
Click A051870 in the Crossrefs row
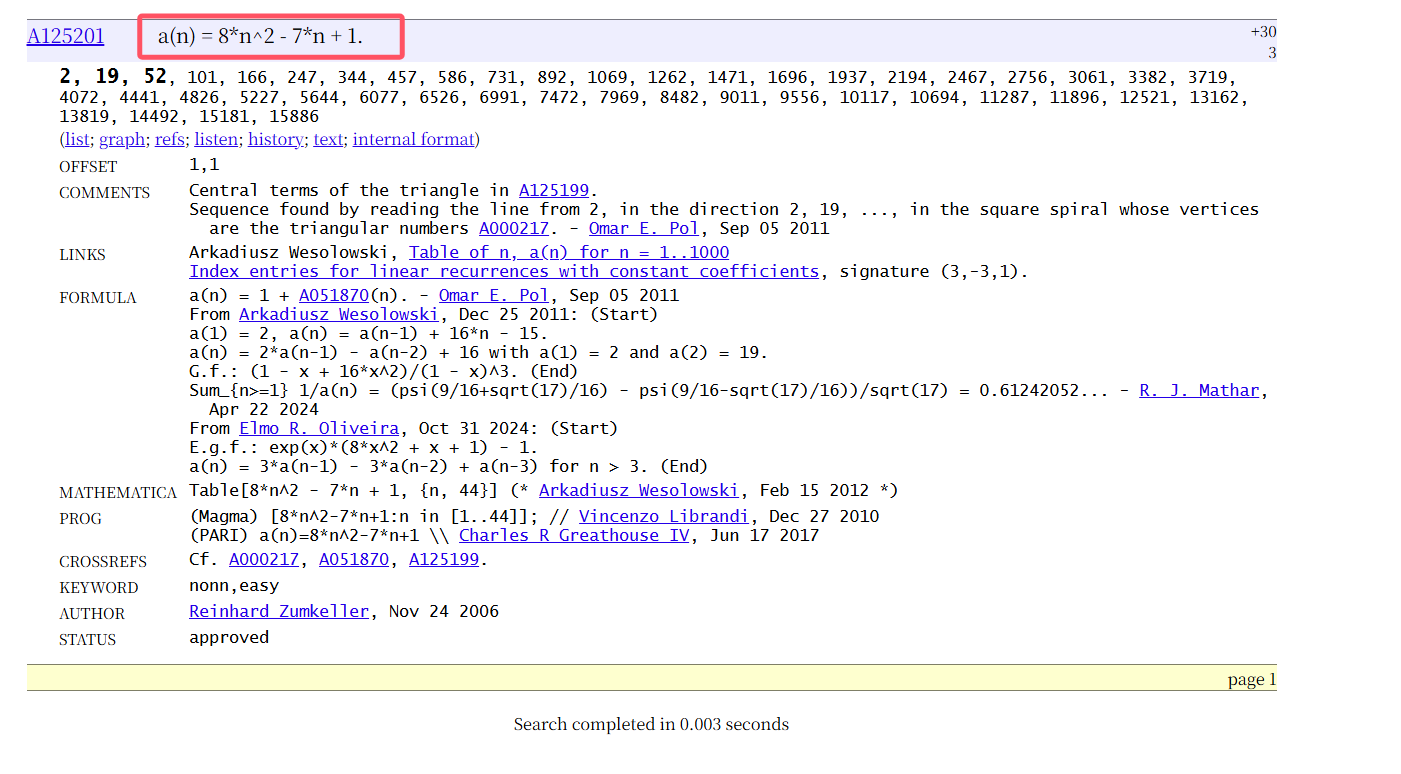coord(353,560)
